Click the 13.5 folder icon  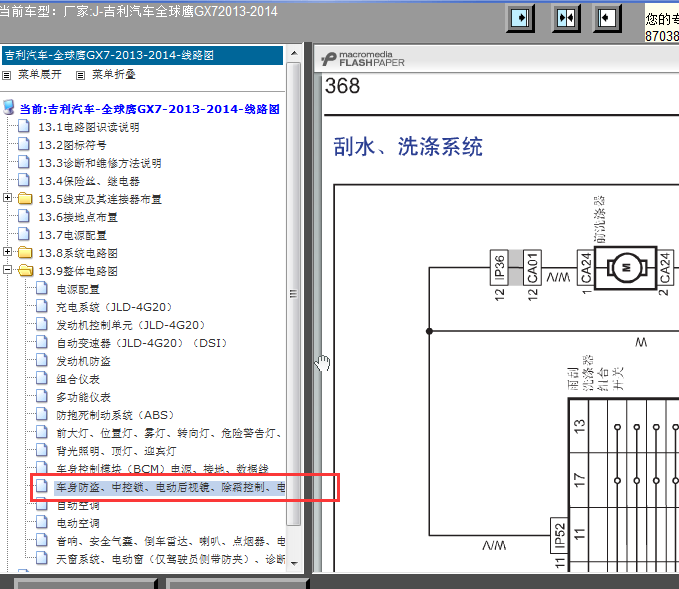point(26,199)
